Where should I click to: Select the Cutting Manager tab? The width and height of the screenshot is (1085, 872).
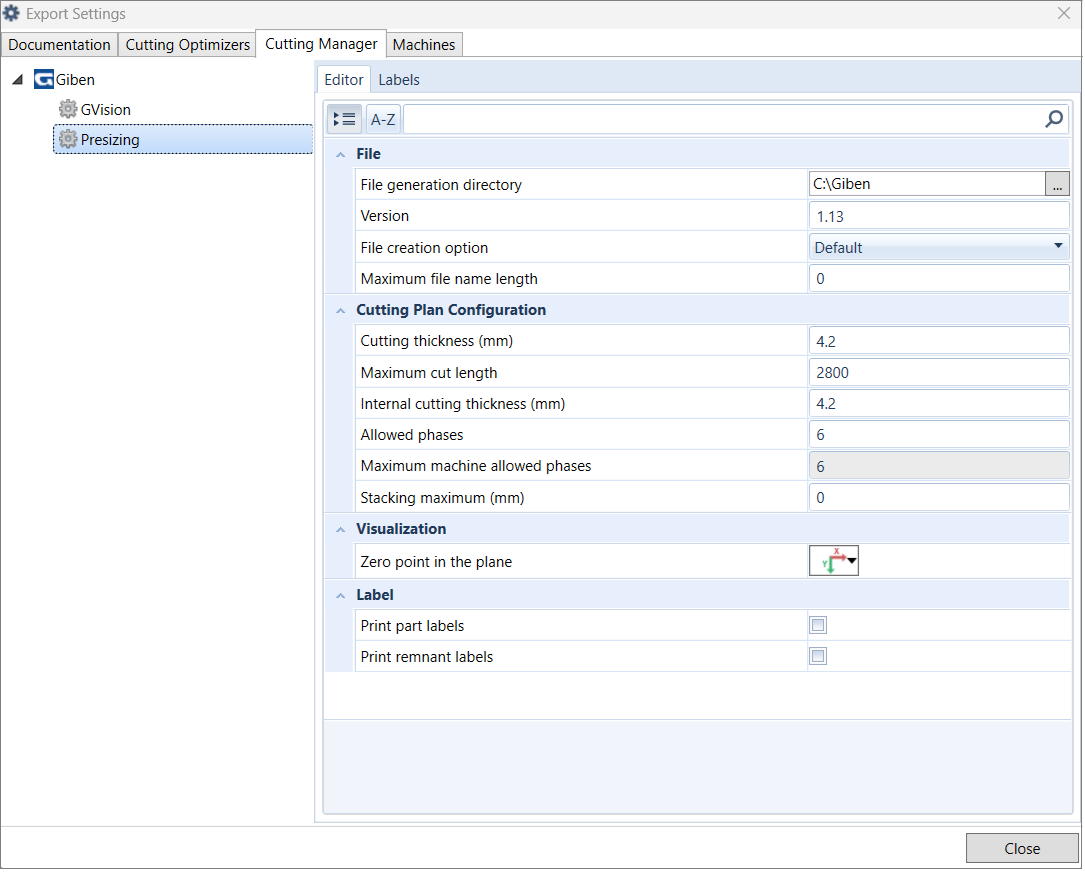coord(321,44)
